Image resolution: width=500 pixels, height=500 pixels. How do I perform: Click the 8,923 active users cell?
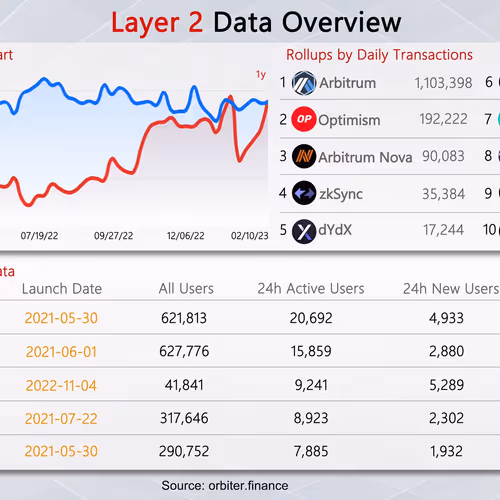(311, 418)
